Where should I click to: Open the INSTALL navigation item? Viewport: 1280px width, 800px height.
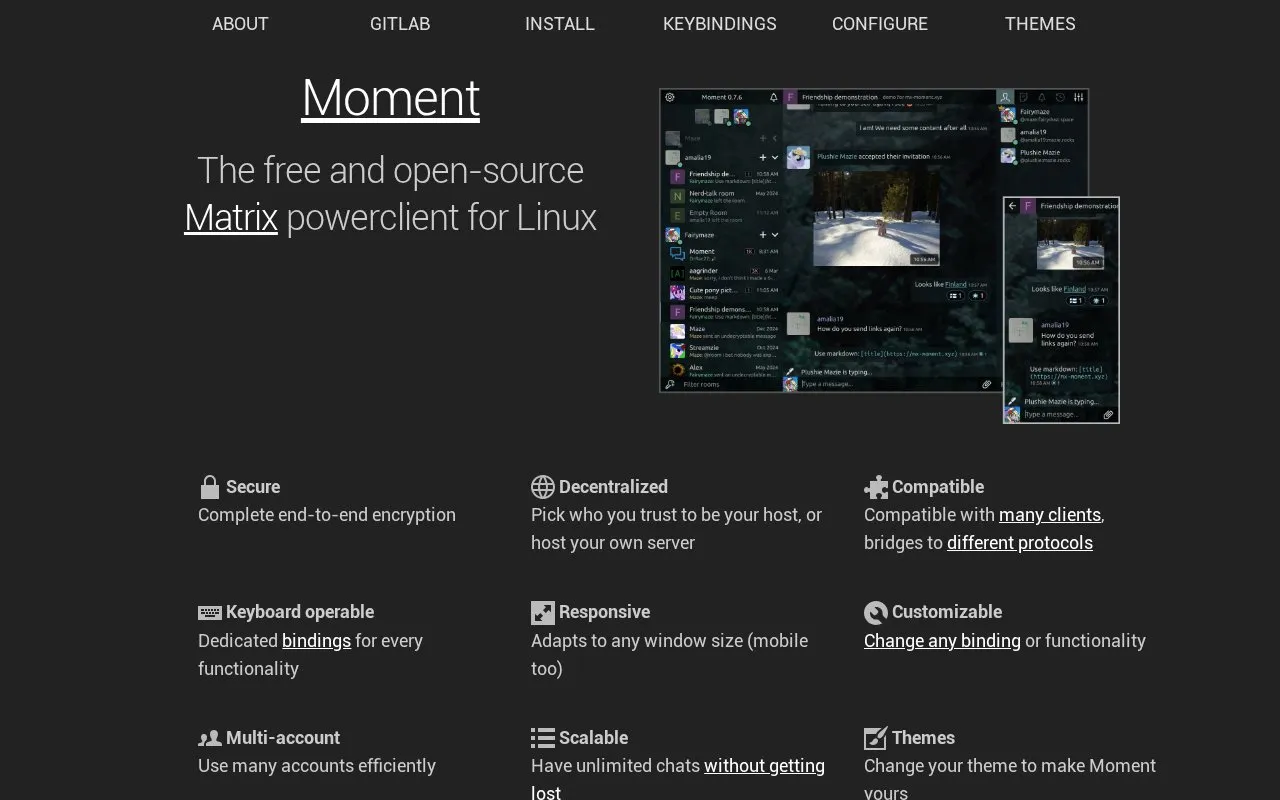pyautogui.click(x=560, y=24)
